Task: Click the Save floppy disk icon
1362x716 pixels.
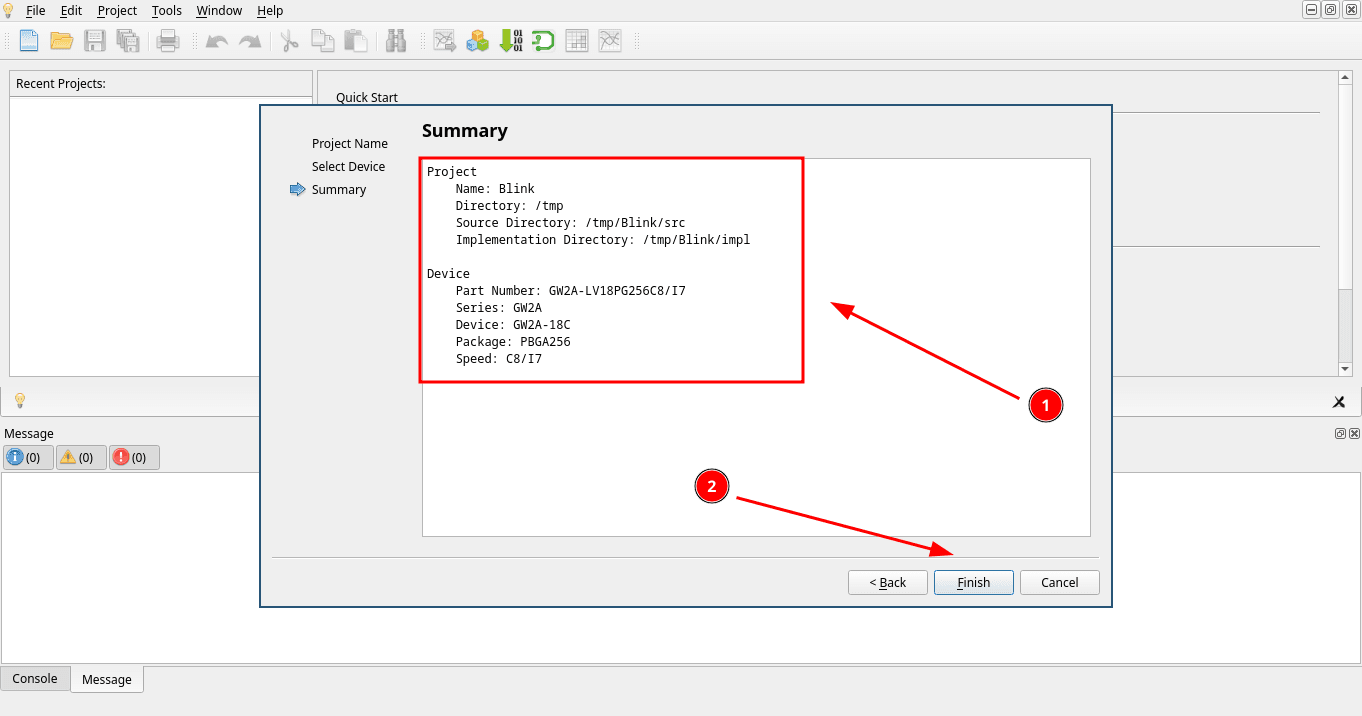Action: (95, 41)
